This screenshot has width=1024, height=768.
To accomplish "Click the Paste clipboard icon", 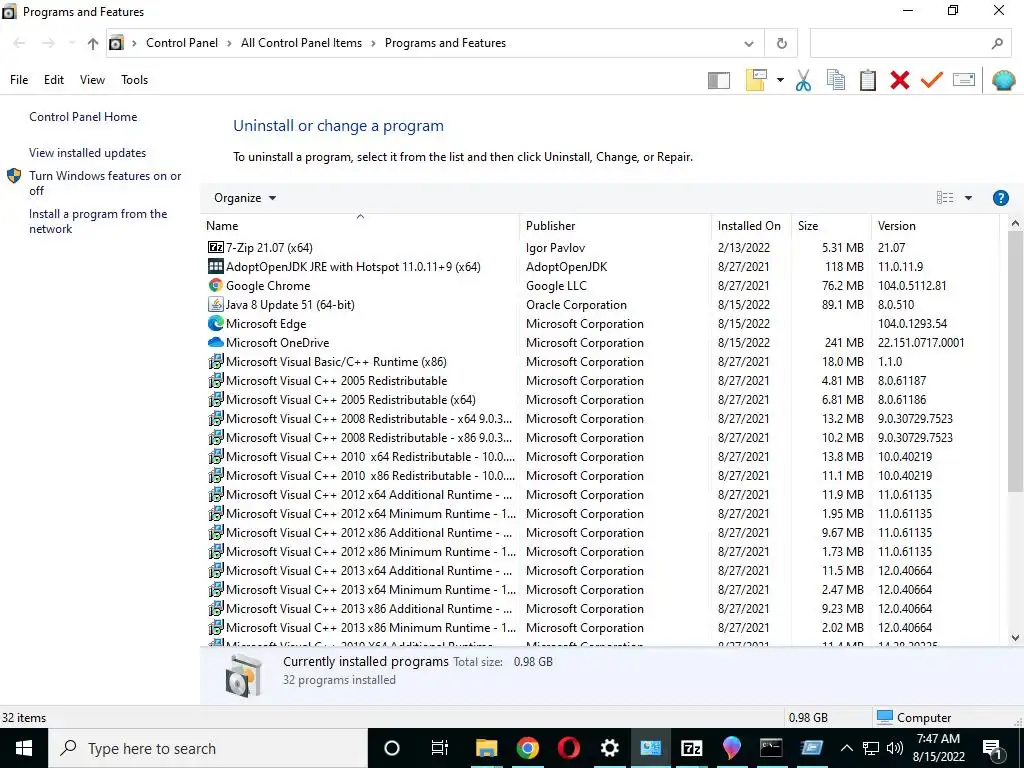I will (x=867, y=80).
